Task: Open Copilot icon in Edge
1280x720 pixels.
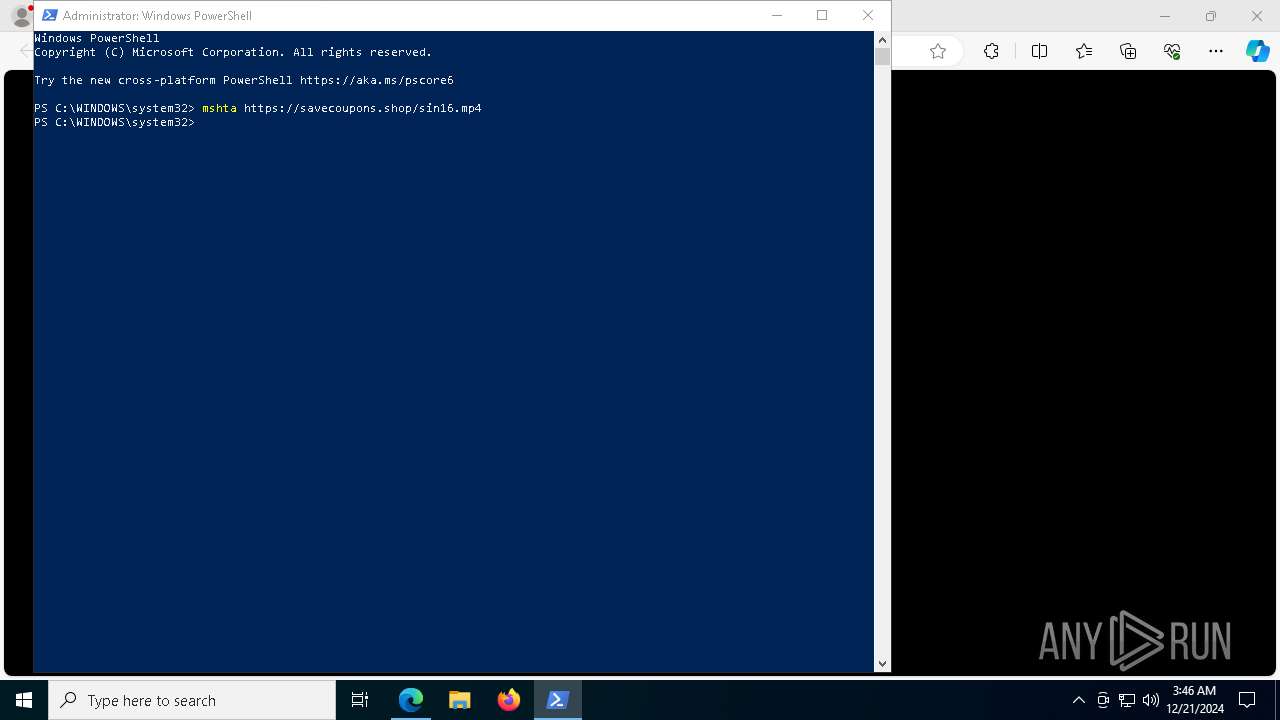Action: (x=1257, y=51)
